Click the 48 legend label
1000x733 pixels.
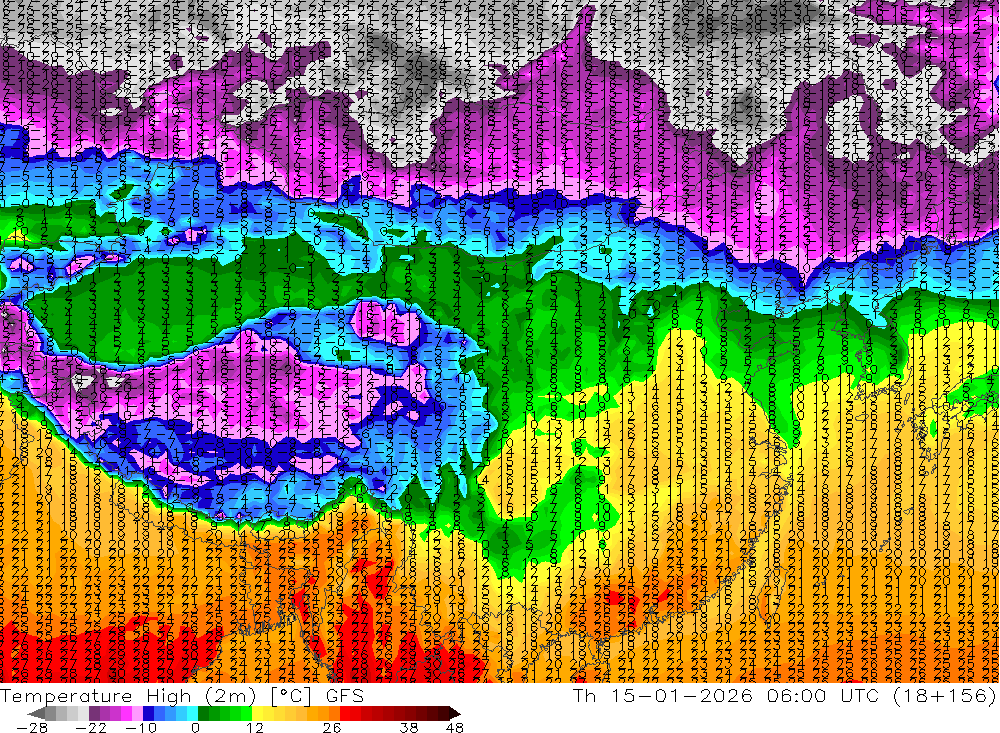(x=455, y=727)
